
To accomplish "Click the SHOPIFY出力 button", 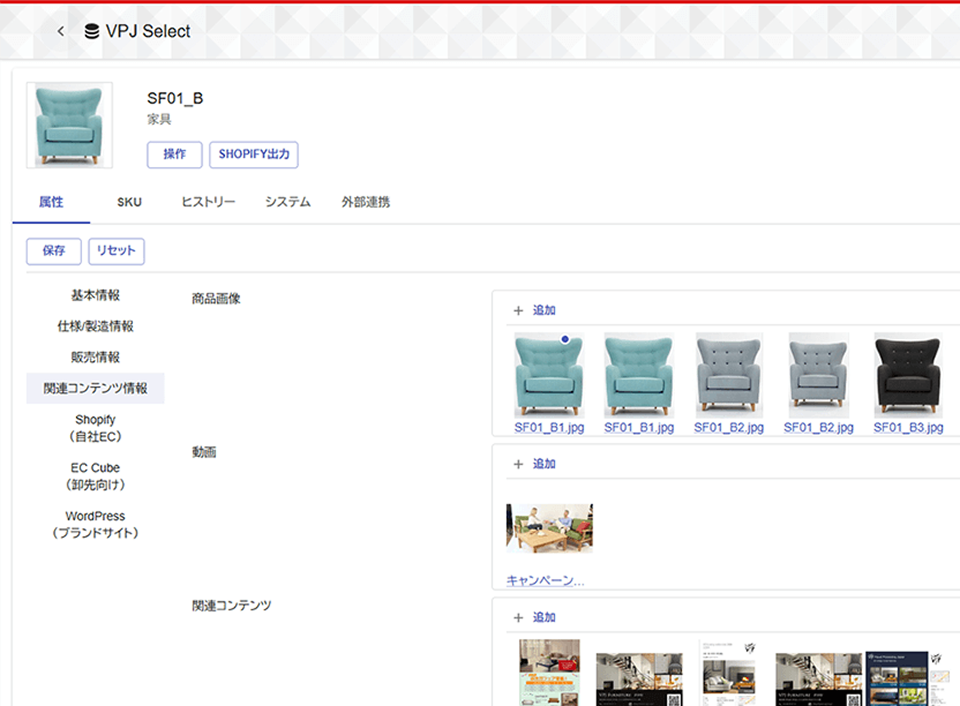I will click(x=254, y=154).
